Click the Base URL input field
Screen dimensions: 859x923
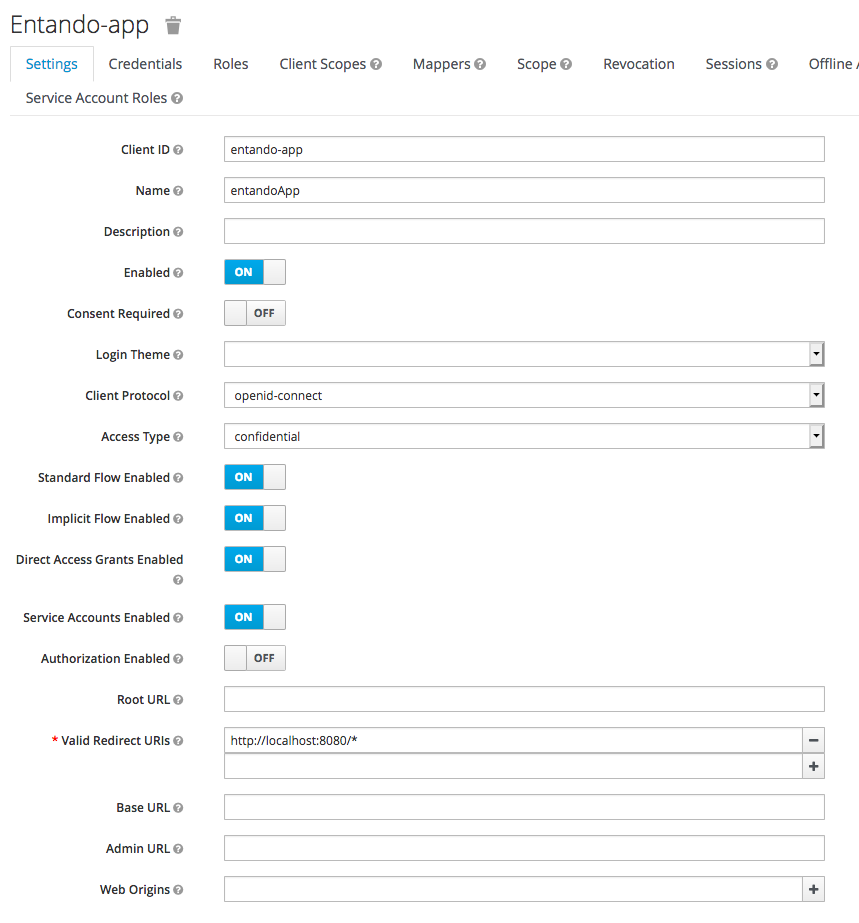[x=524, y=808]
